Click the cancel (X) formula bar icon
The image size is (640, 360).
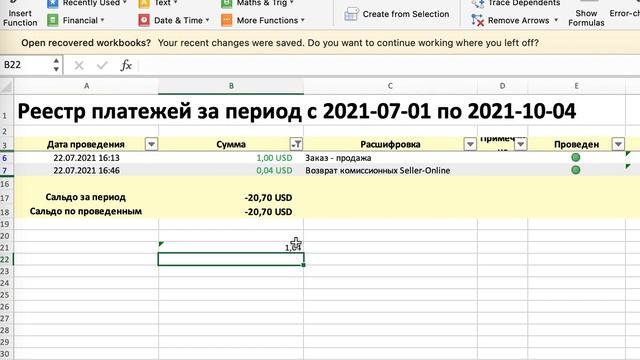coord(79,65)
